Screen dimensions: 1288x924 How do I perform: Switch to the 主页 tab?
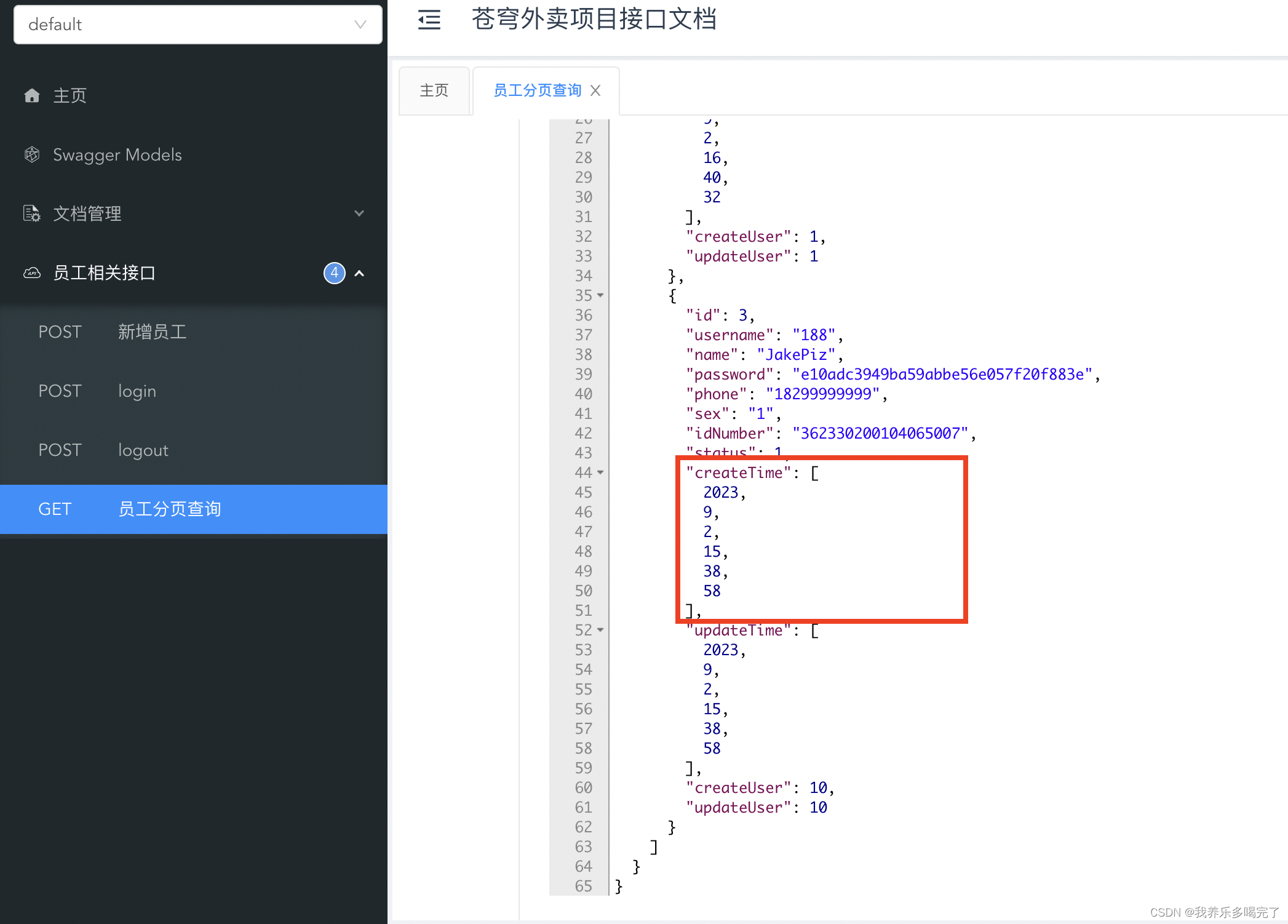434,90
